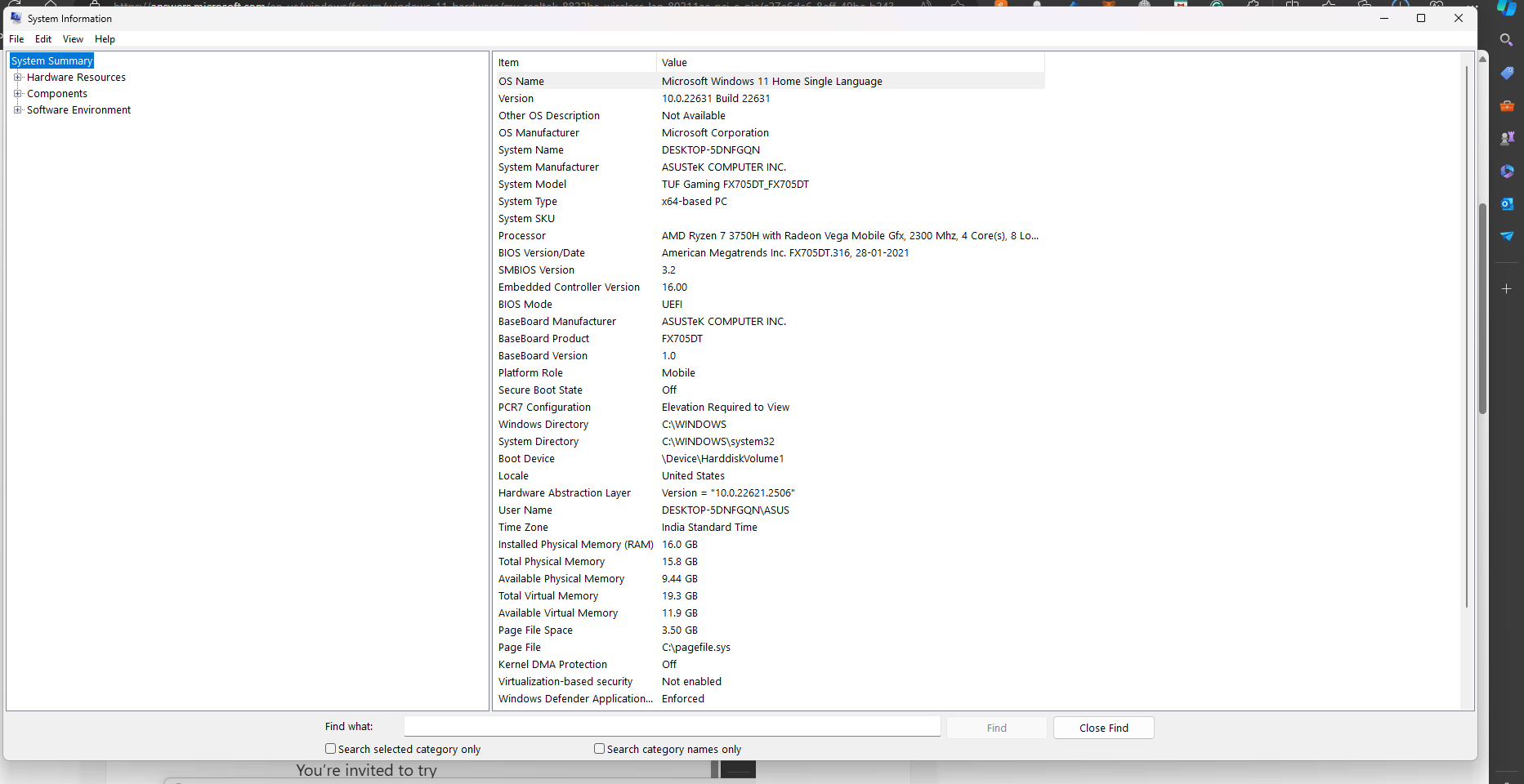Viewport: 1524px width, 784px height.
Task: Expand the Hardware Resources node
Action: click(18, 77)
